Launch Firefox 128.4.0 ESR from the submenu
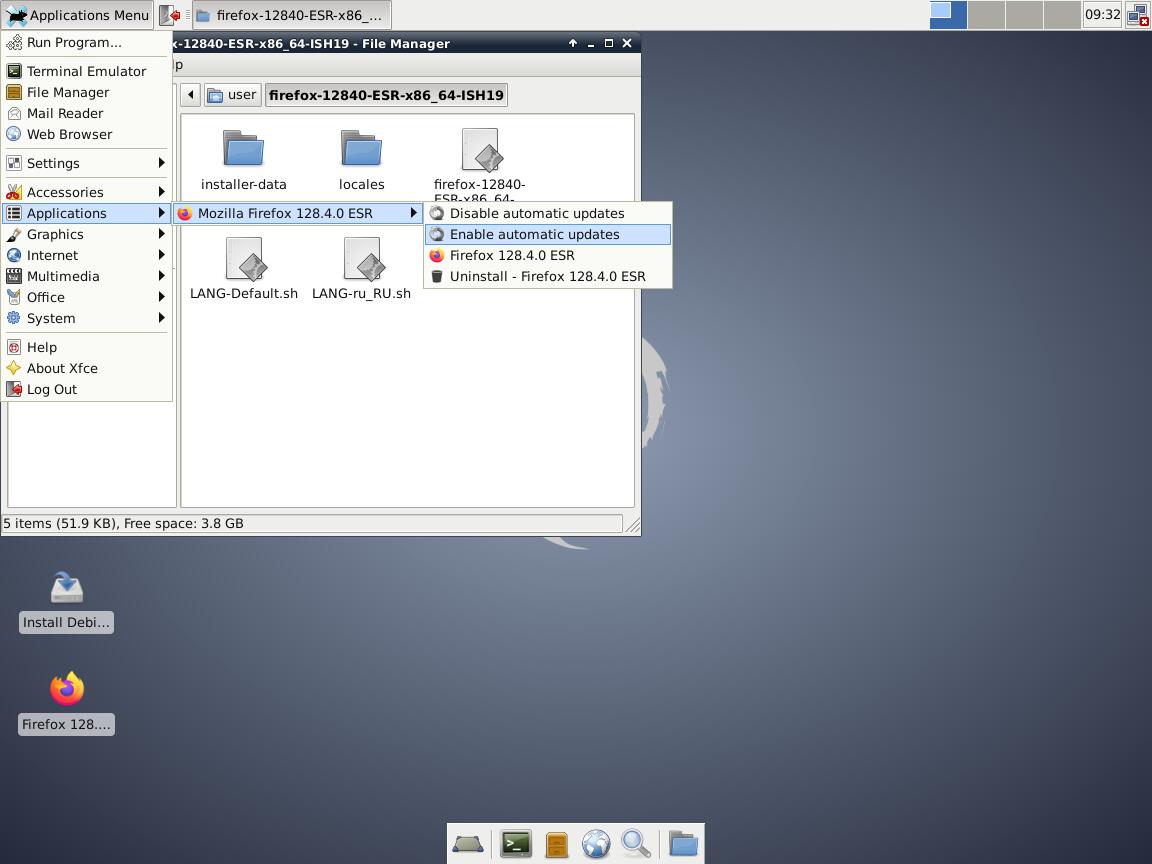 [548, 255]
